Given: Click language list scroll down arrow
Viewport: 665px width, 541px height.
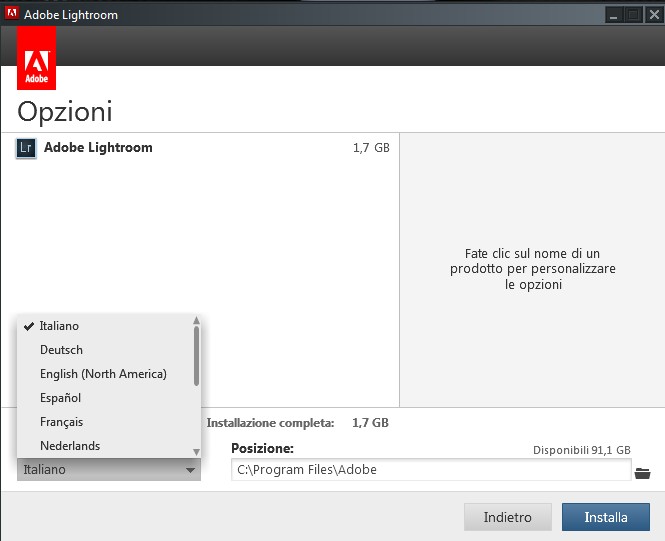Looking at the screenshot, I should (x=196, y=452).
